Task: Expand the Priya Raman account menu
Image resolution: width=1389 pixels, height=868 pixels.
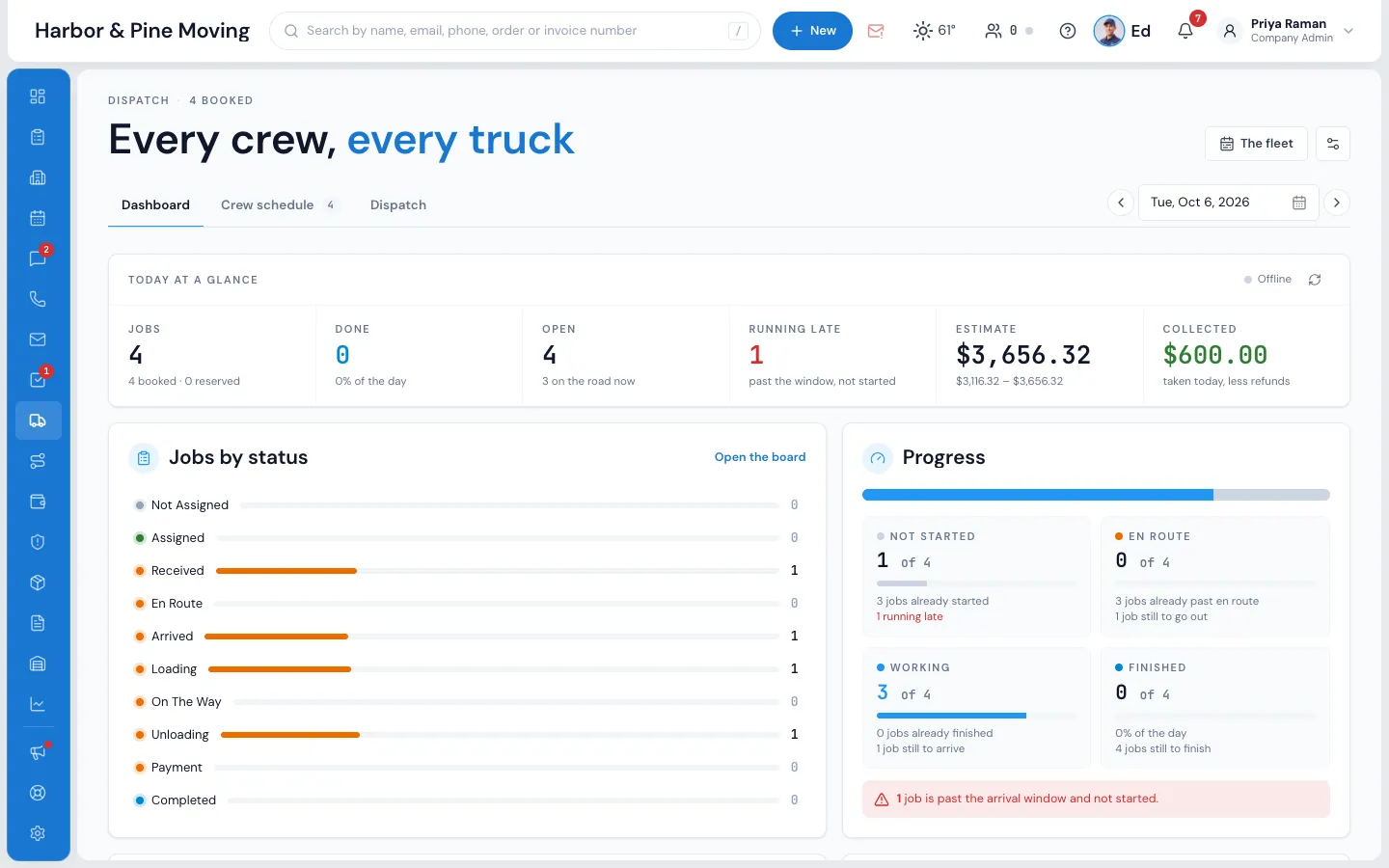Action: coord(1287,31)
